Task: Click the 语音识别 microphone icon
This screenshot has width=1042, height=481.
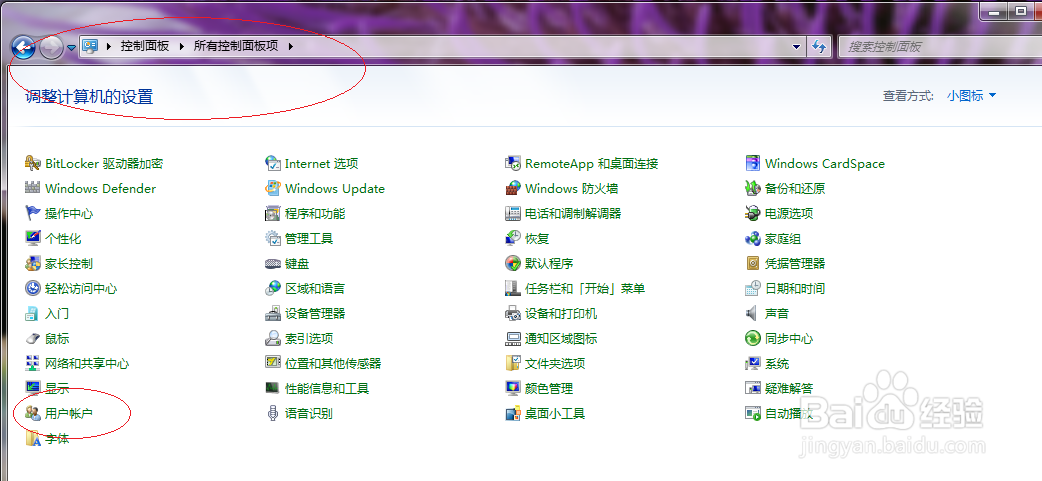Action: [272, 413]
